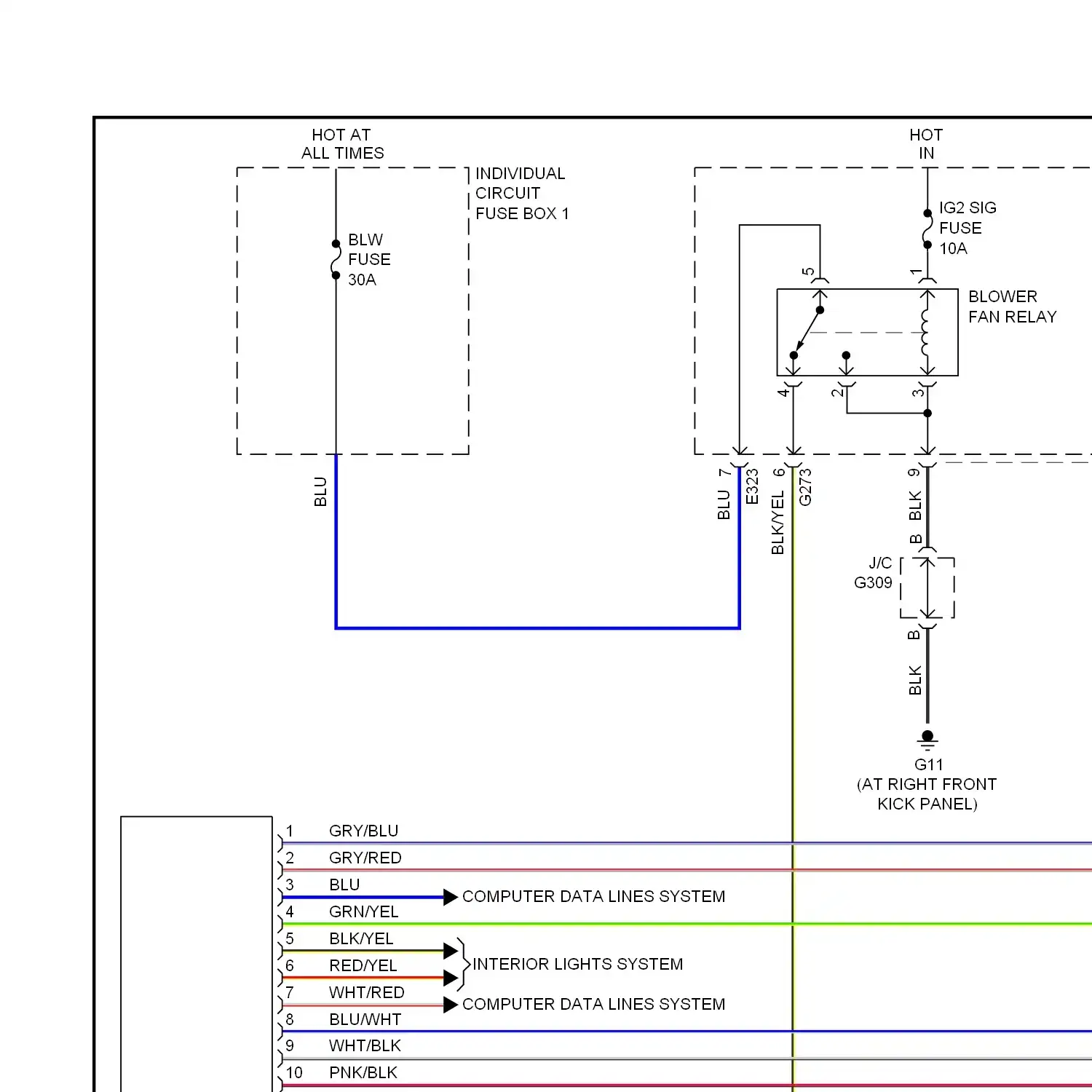
Task: Click the J/C G309 dashed connector box
Action: tap(927, 588)
